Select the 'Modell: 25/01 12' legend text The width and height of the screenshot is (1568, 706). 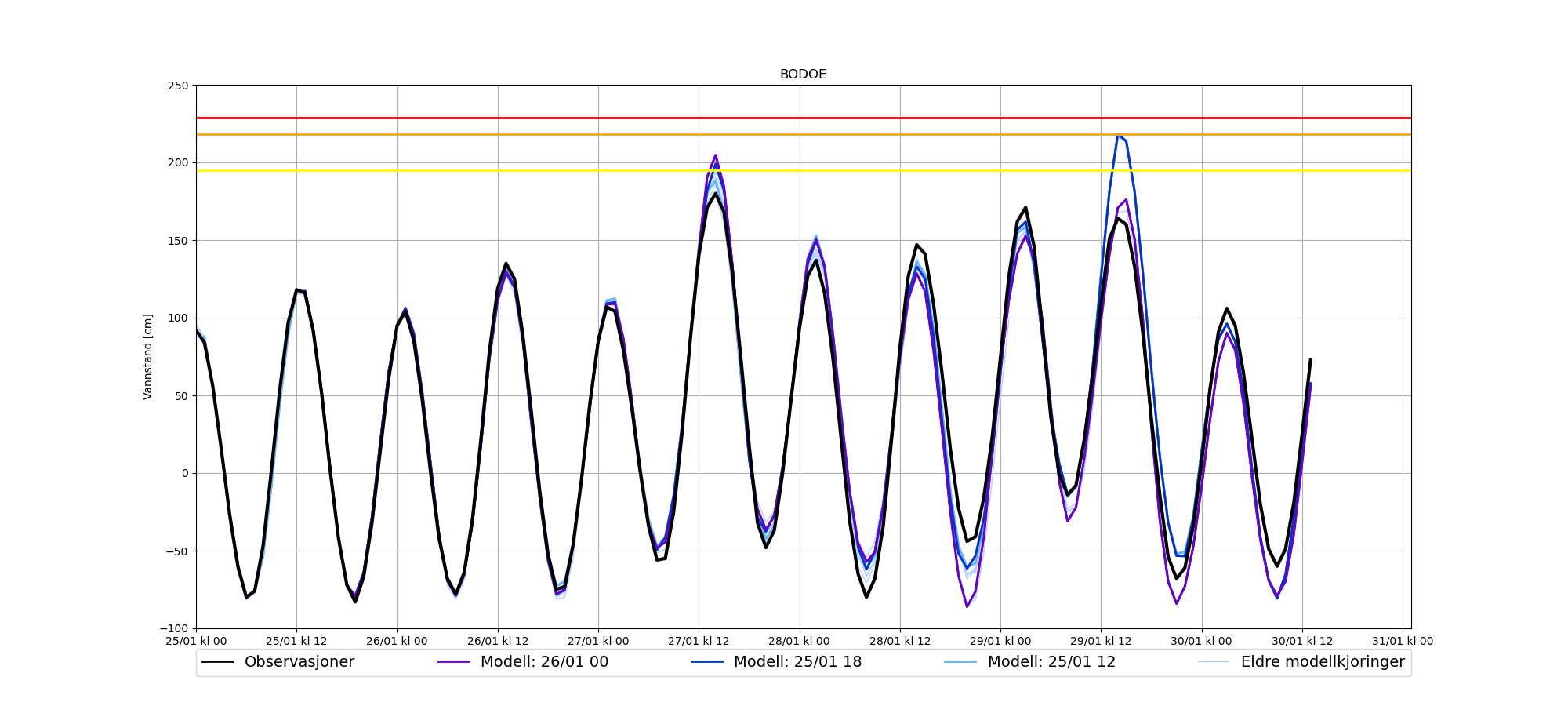(1051, 662)
